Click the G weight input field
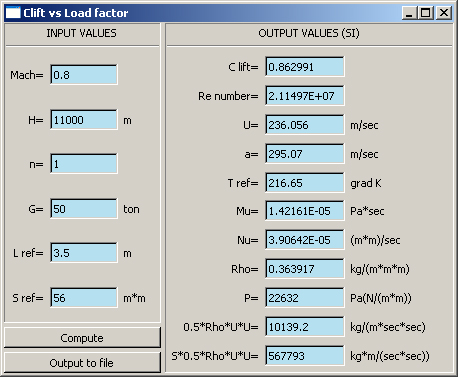Viewport: 458px width, 377px height. click(84, 209)
